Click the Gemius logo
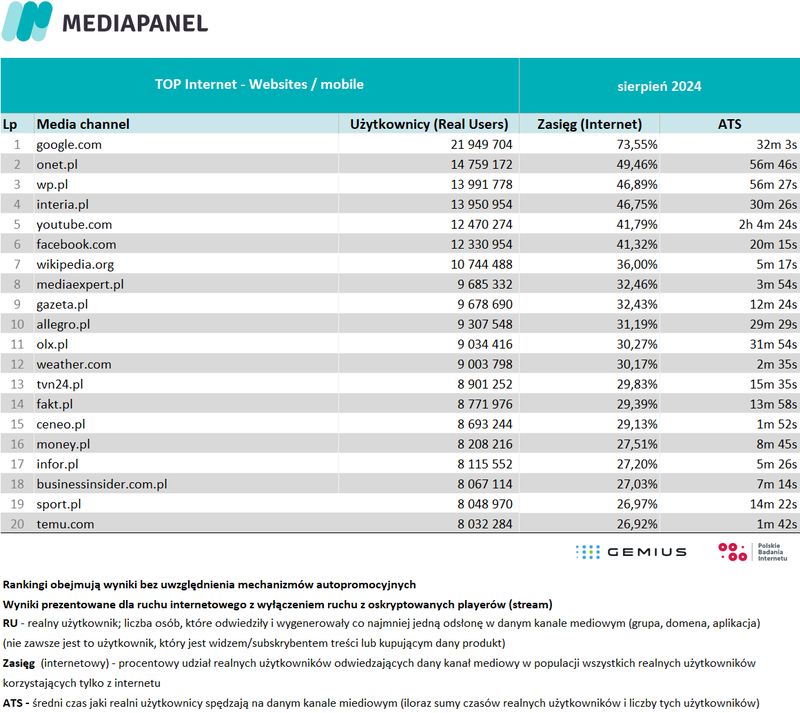Image resolution: width=800 pixels, height=713 pixels. 631,552
